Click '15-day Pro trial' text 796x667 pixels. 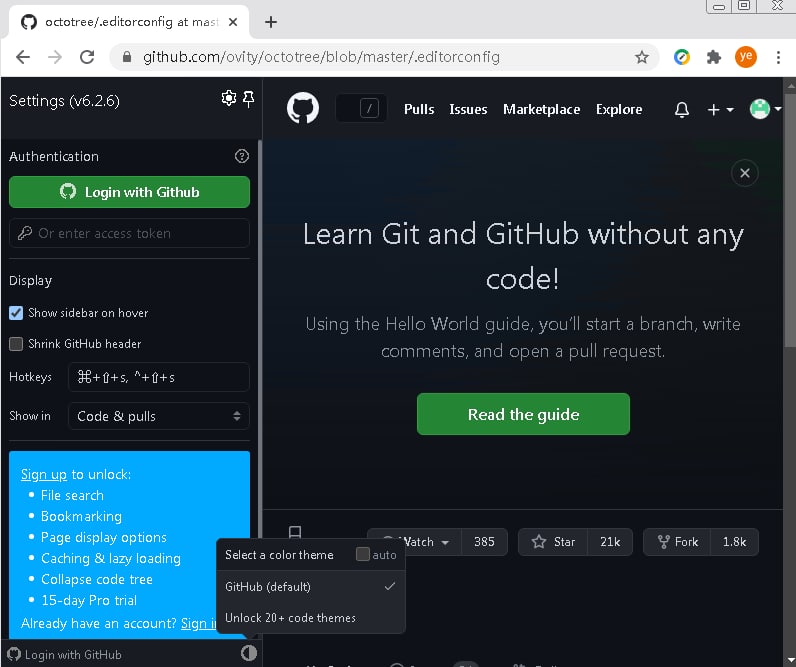pyautogui.click(x=89, y=600)
